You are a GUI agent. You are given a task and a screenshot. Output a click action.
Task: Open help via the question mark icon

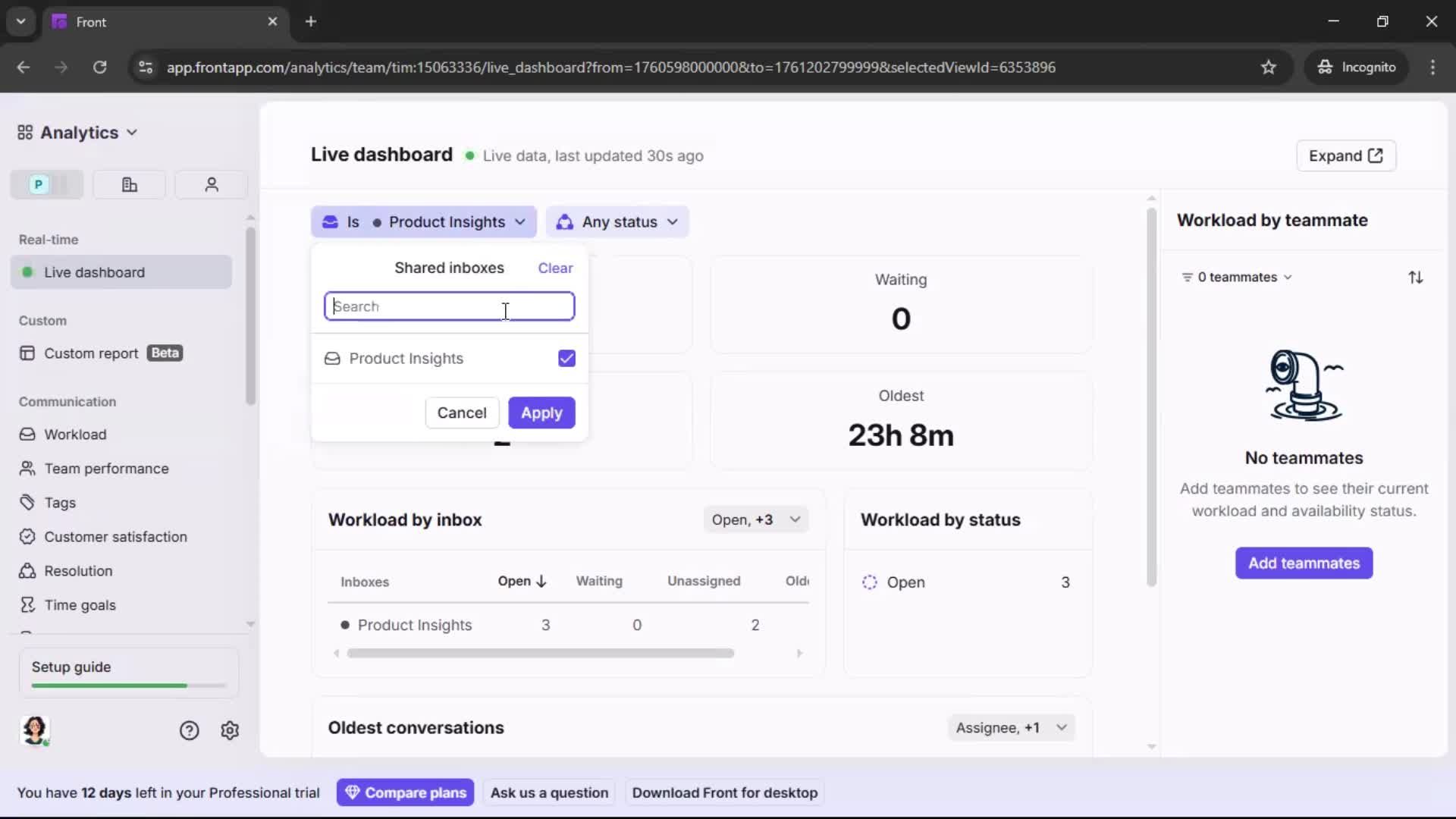tap(188, 730)
